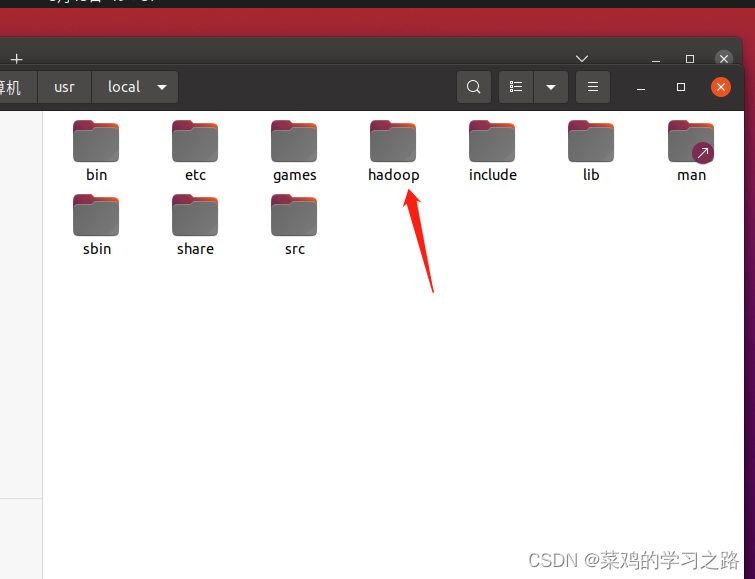Add a new tab in the background window
Image resolution: width=755 pixels, height=579 pixels.
pyautogui.click(x=17, y=59)
